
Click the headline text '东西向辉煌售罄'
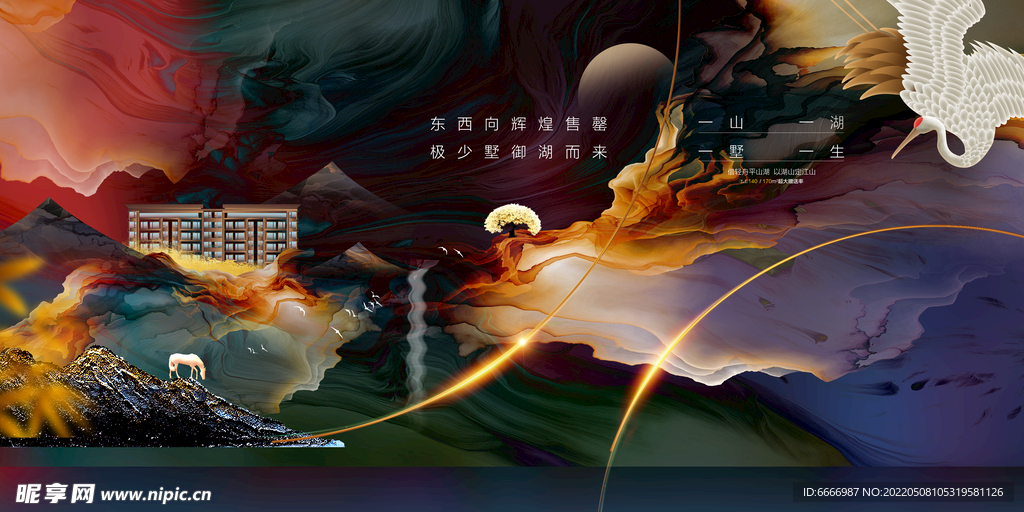(x=520, y=123)
